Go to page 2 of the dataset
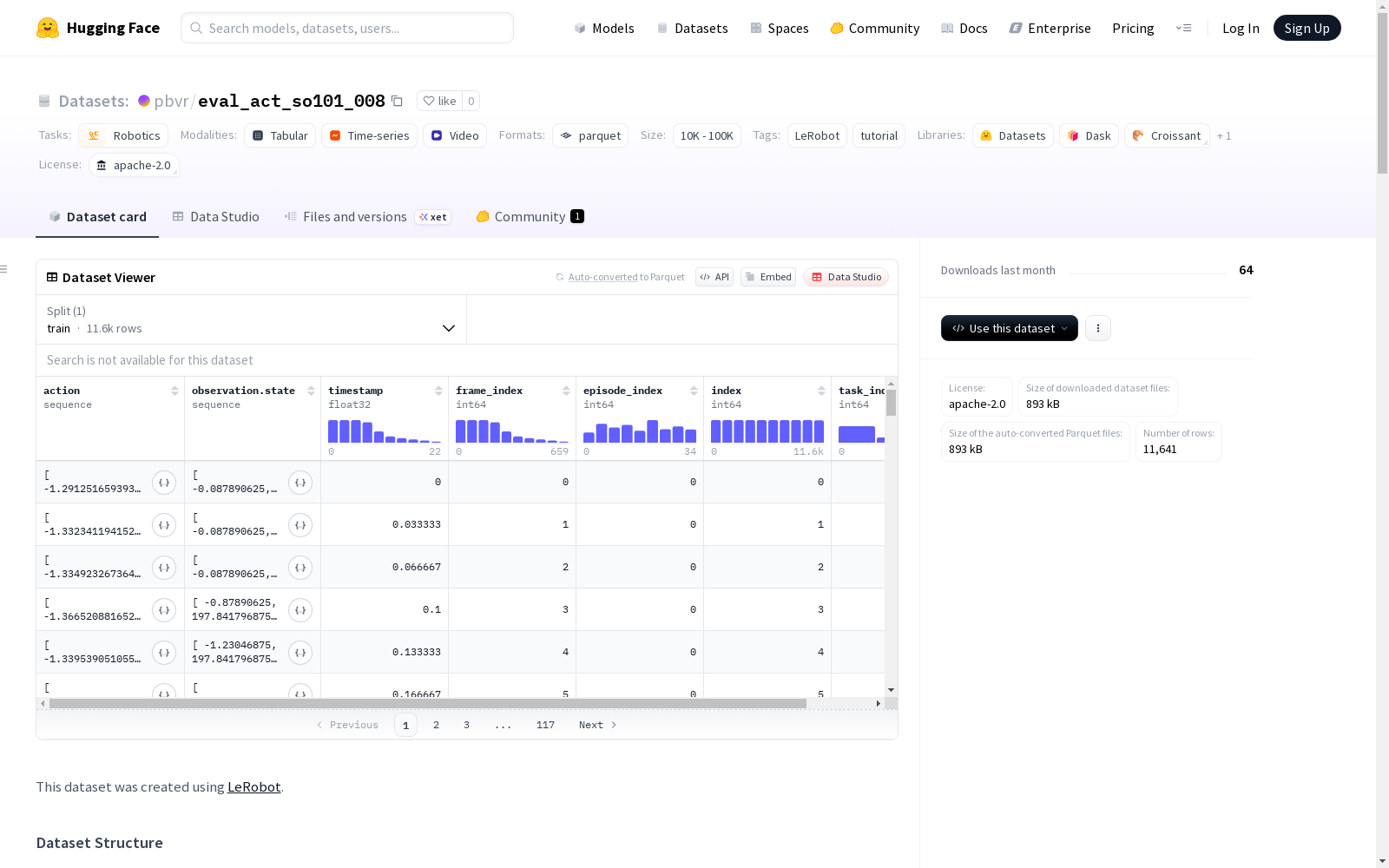 [436, 725]
